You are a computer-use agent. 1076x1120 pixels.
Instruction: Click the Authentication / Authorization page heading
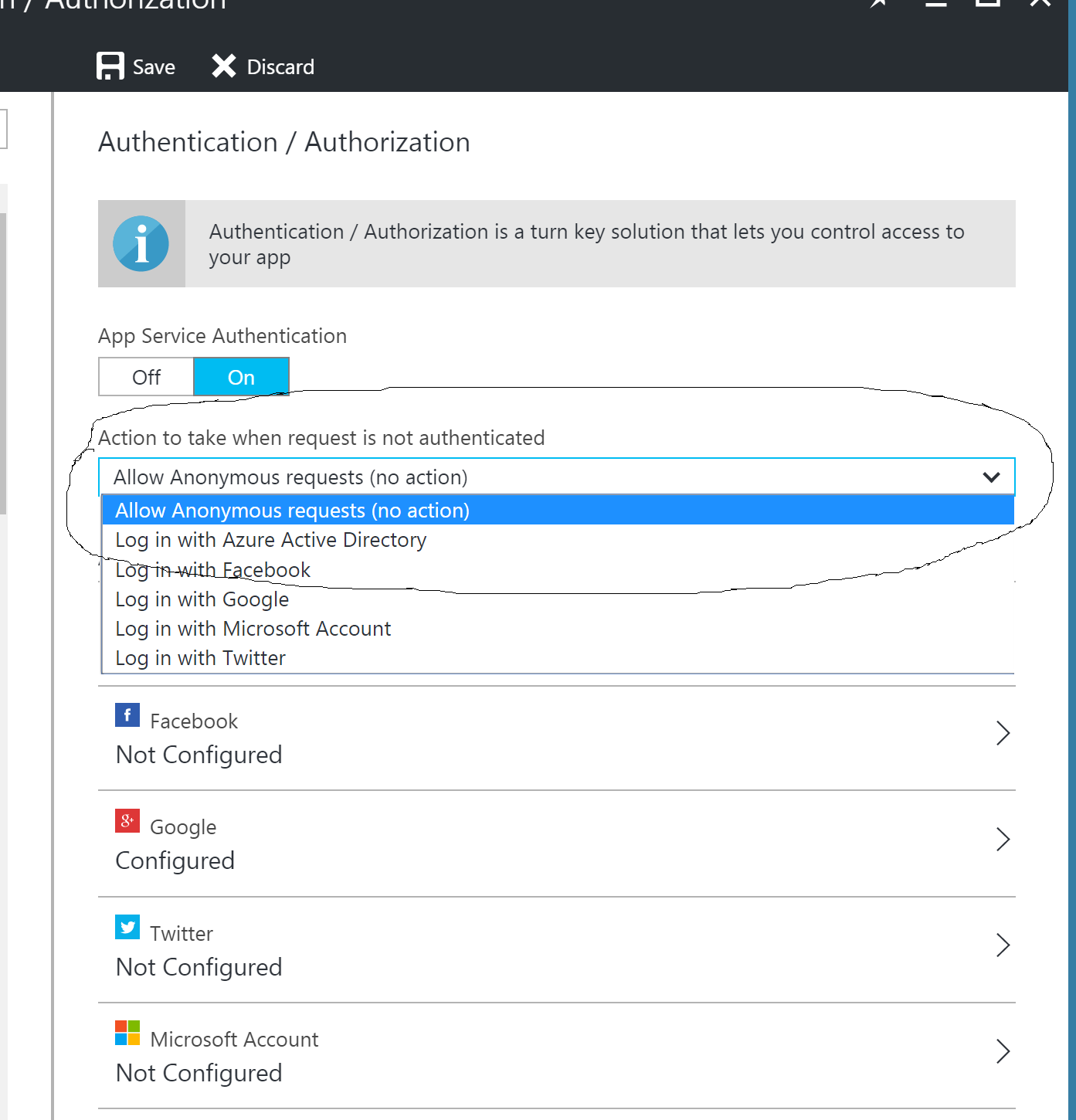284,142
